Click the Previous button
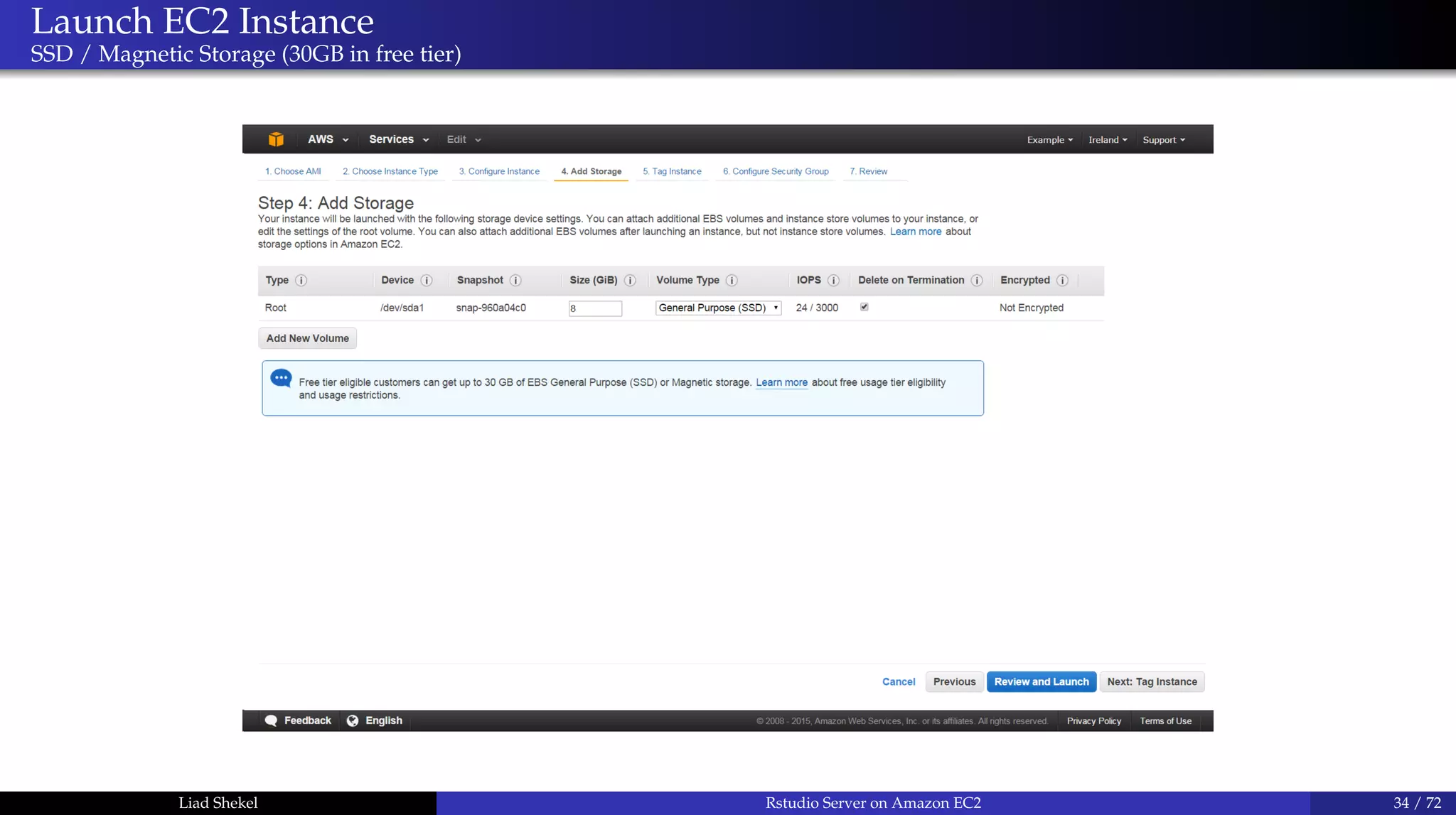The image size is (1456, 815). pyautogui.click(x=954, y=681)
